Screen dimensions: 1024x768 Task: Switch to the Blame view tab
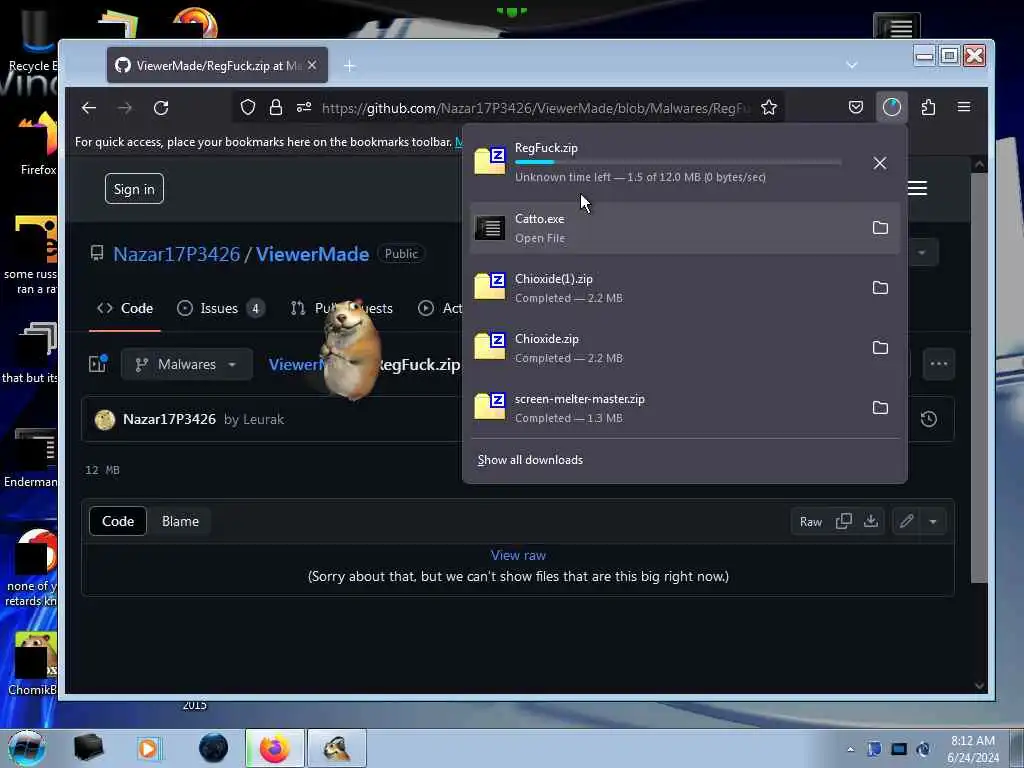pos(180,521)
